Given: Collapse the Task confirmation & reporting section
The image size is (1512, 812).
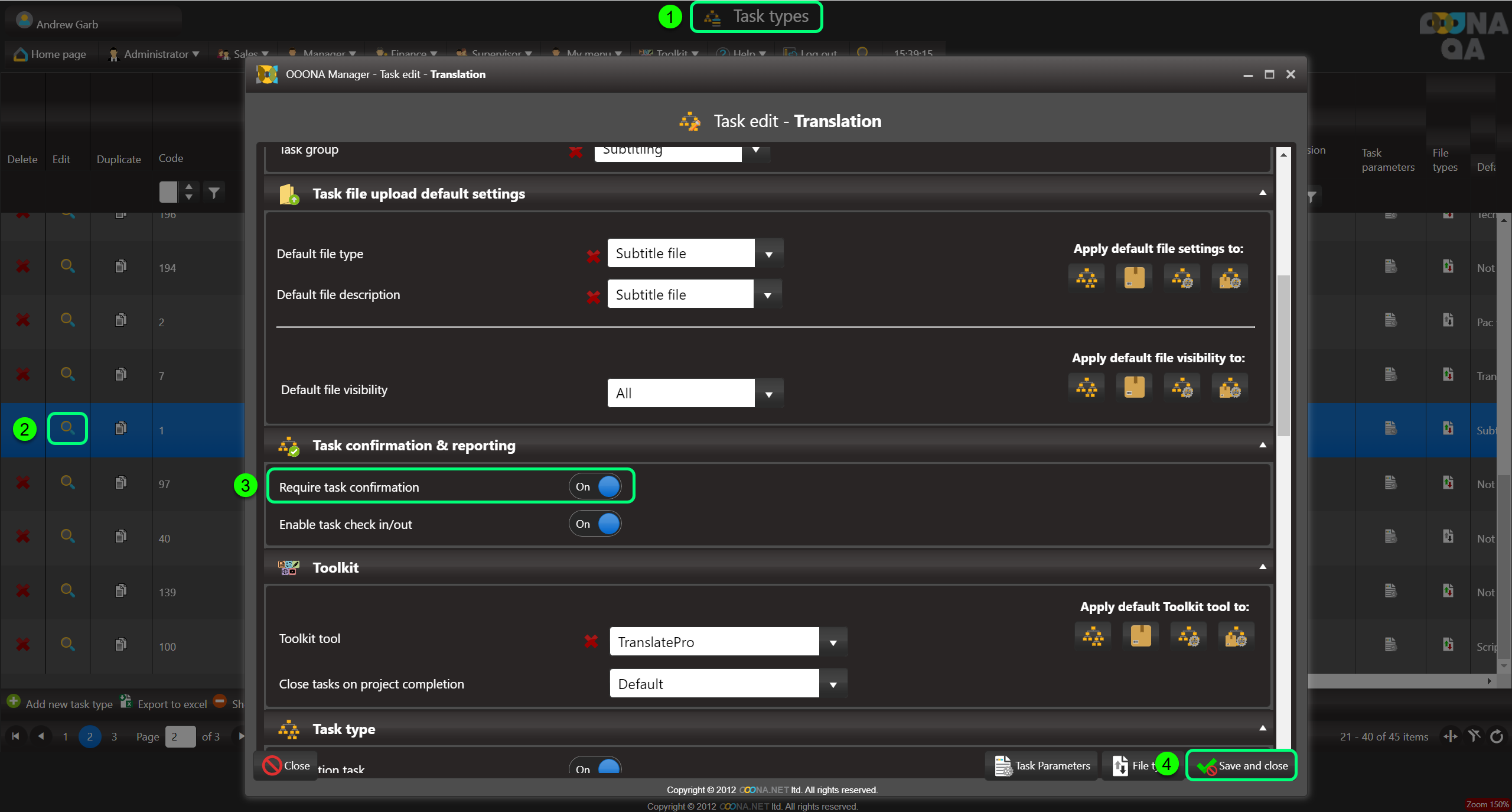Looking at the screenshot, I should pyautogui.click(x=1262, y=445).
